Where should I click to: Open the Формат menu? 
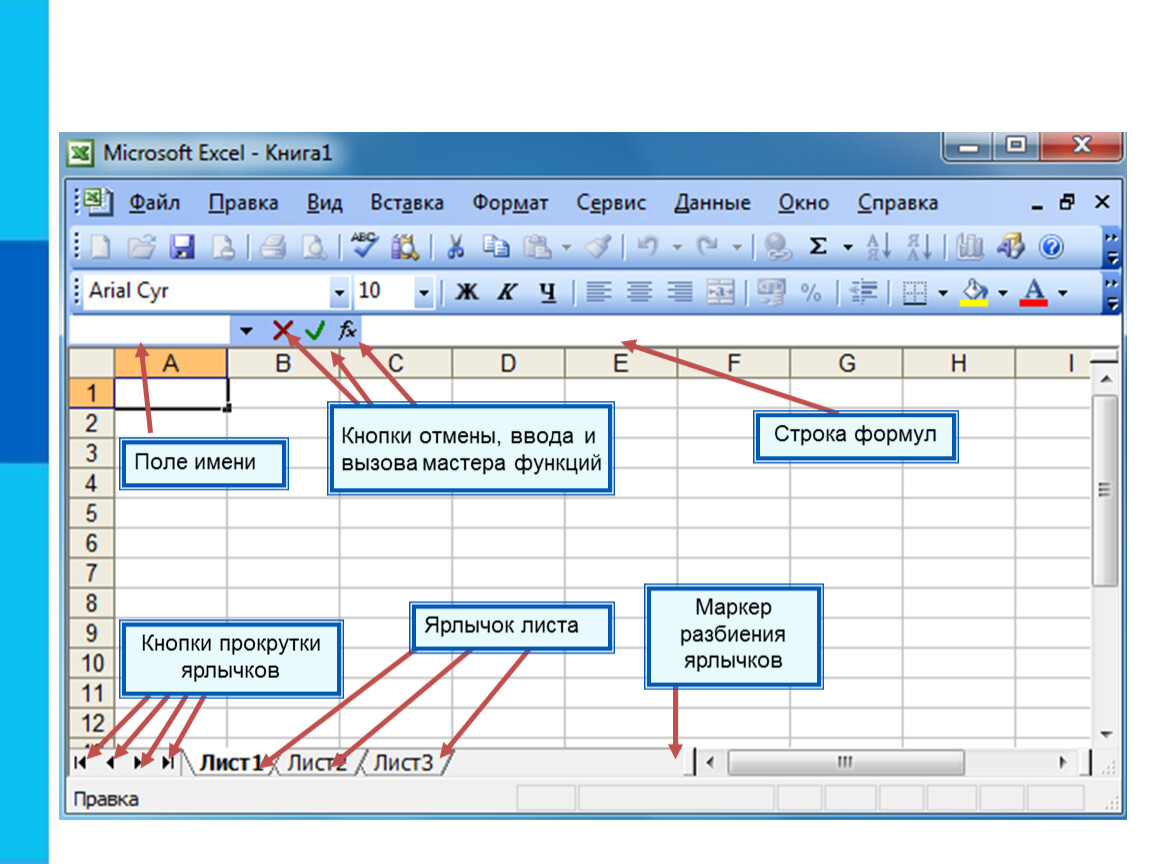point(510,202)
